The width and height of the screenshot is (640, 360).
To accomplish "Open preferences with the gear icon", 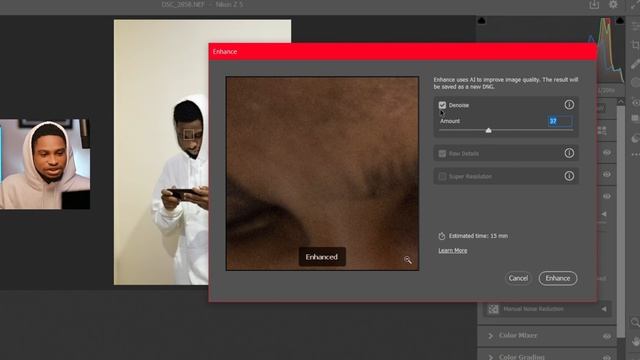I will click(613, 4).
